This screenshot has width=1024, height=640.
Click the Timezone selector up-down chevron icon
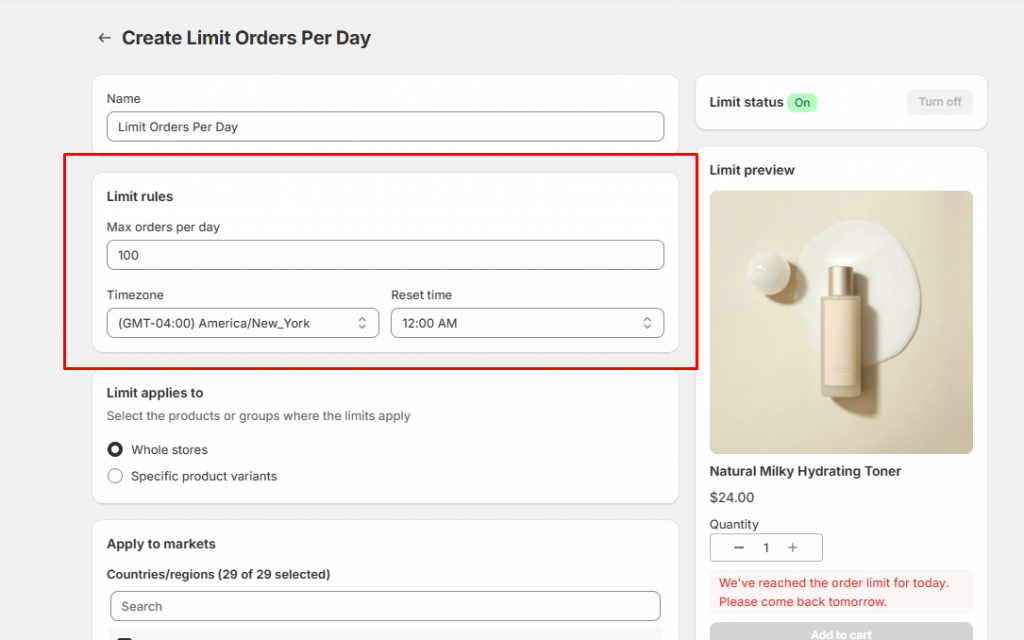pos(362,323)
